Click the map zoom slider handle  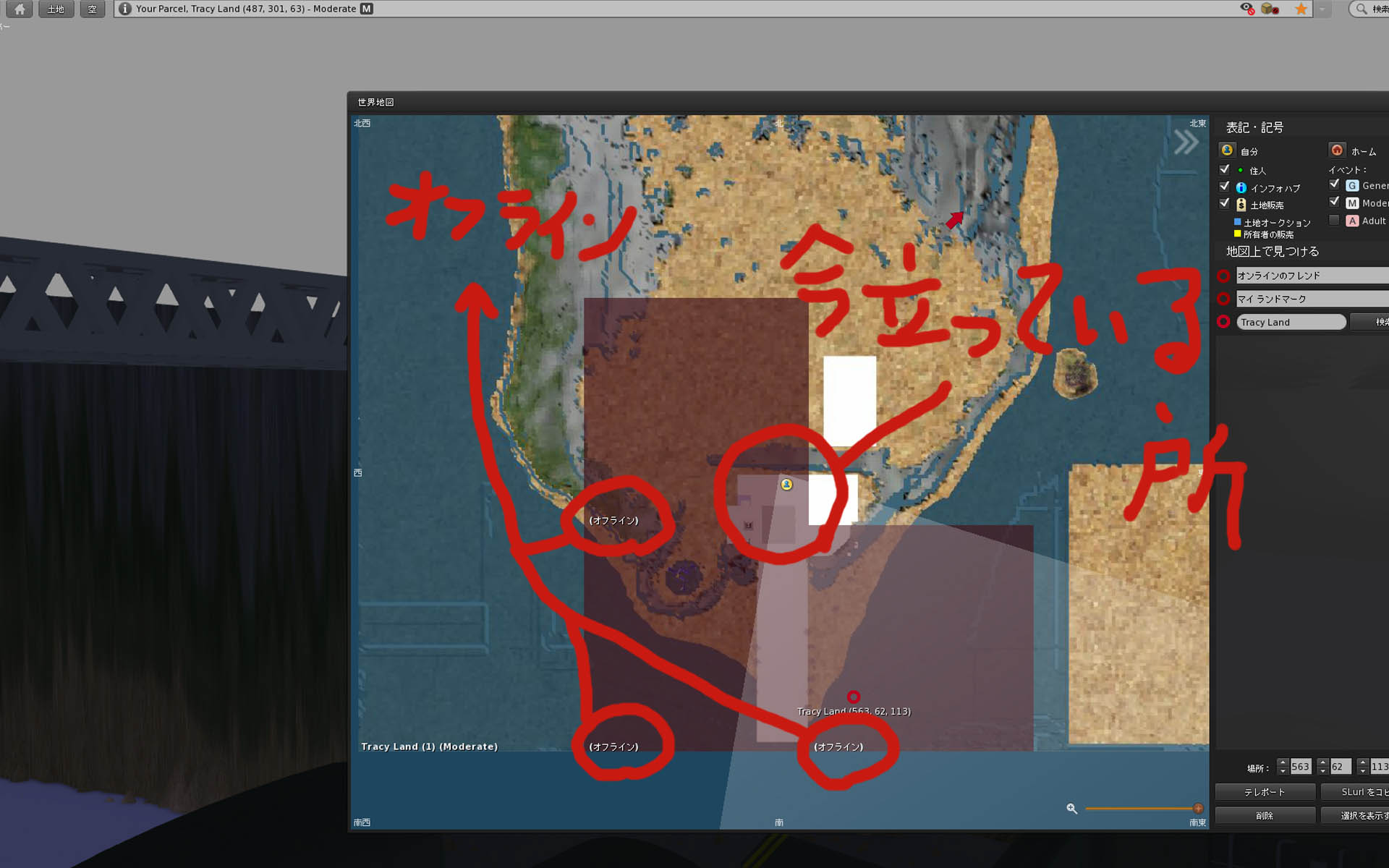pyautogui.click(x=1198, y=808)
